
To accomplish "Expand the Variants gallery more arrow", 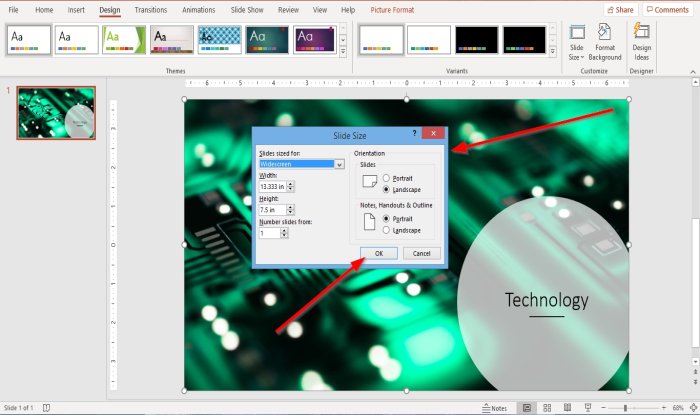I will pyautogui.click(x=553, y=52).
